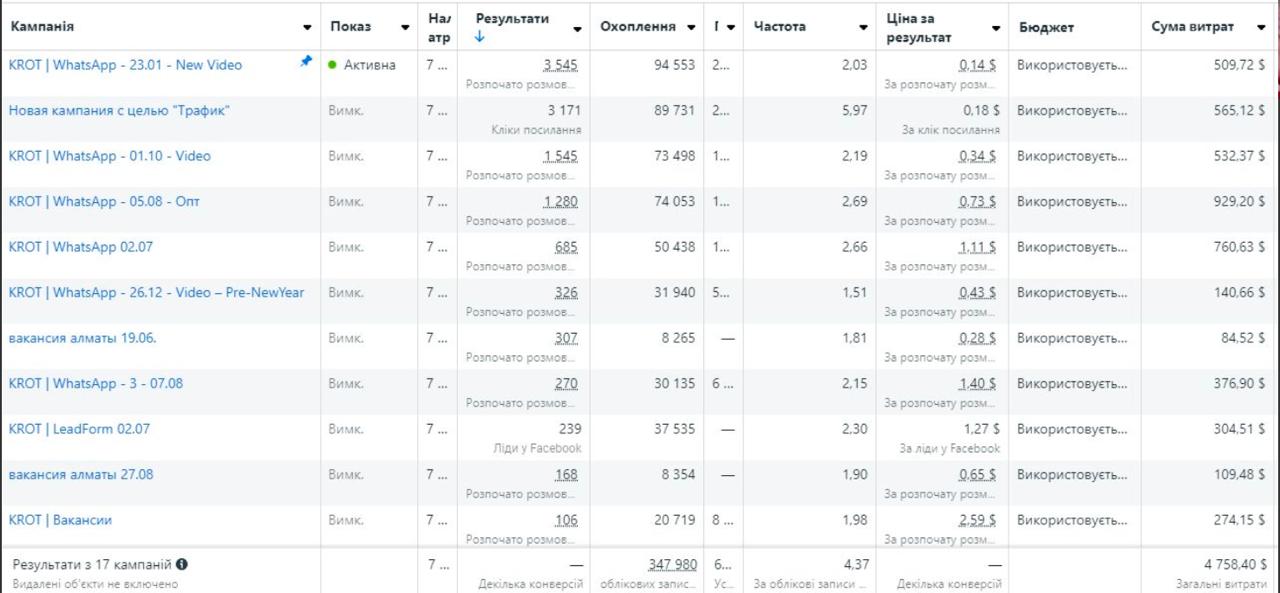
Task: Select the KROT | WhatsApp - 05.08 - Опт campaign
Action: pos(104,201)
